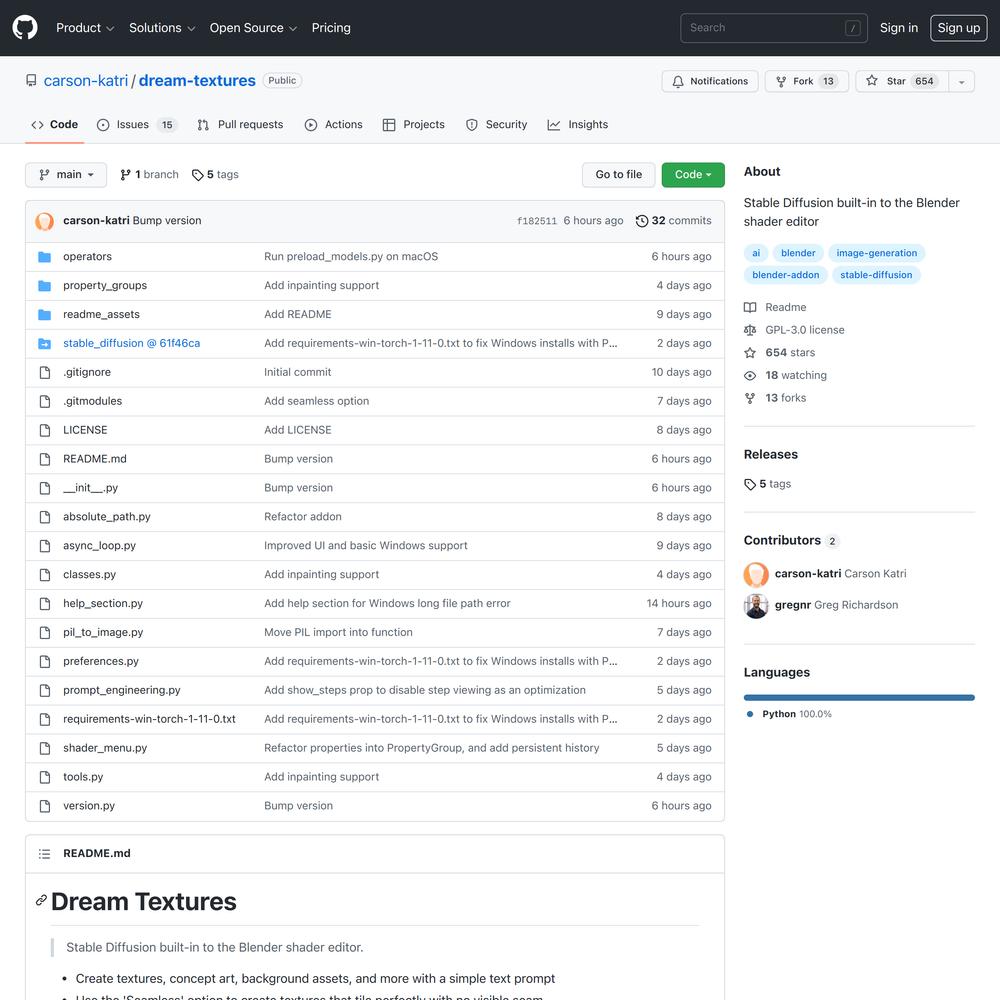Image resolution: width=1000 pixels, height=1000 pixels.
Task: Open the Product dropdown menu
Action: point(85,28)
